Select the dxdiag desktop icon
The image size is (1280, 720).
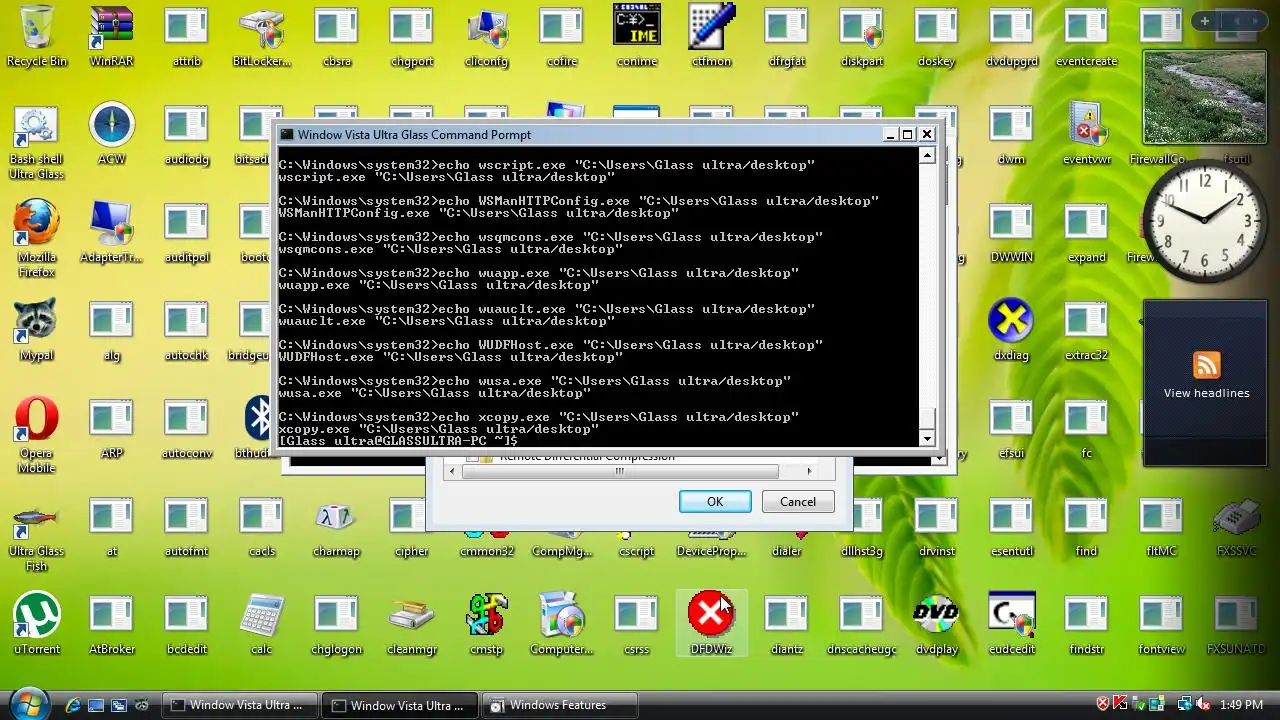[1011, 331]
